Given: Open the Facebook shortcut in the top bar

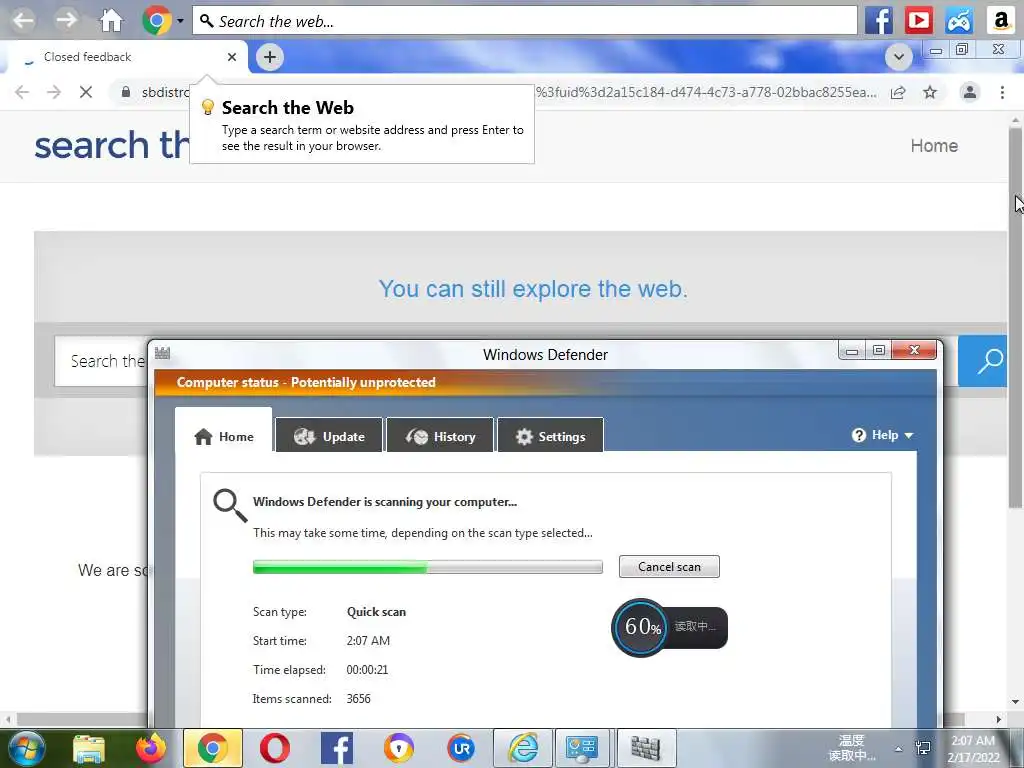Looking at the screenshot, I should click(879, 21).
